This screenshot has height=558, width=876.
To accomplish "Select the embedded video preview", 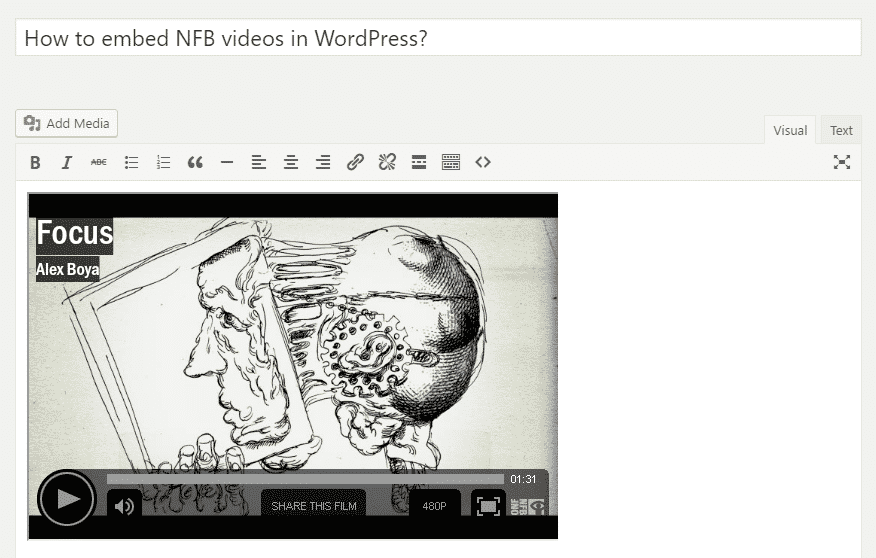I will pyautogui.click(x=293, y=366).
